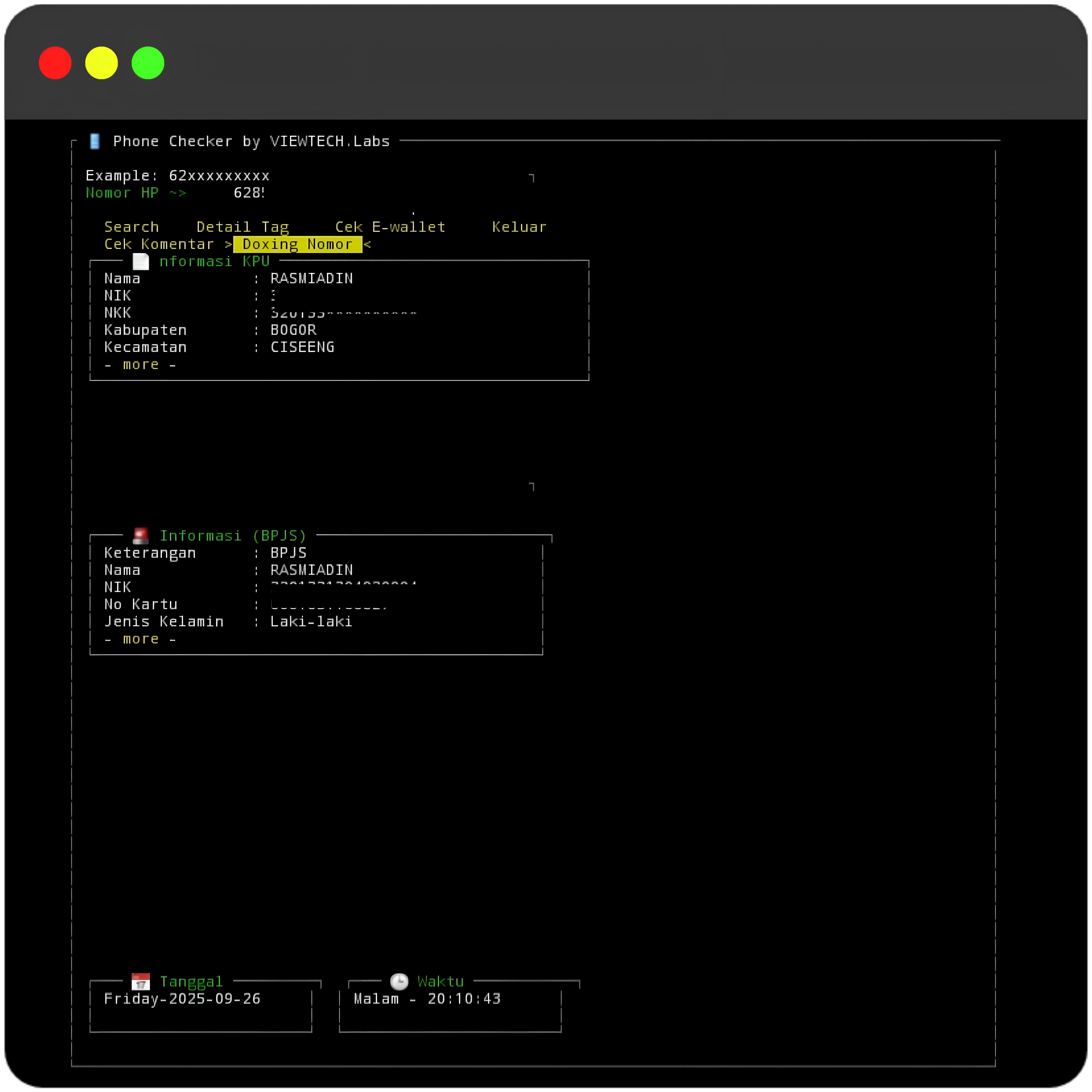This screenshot has height=1092, width=1092.
Task: Expand more in the Informasi KPU panel
Action: click(141, 365)
